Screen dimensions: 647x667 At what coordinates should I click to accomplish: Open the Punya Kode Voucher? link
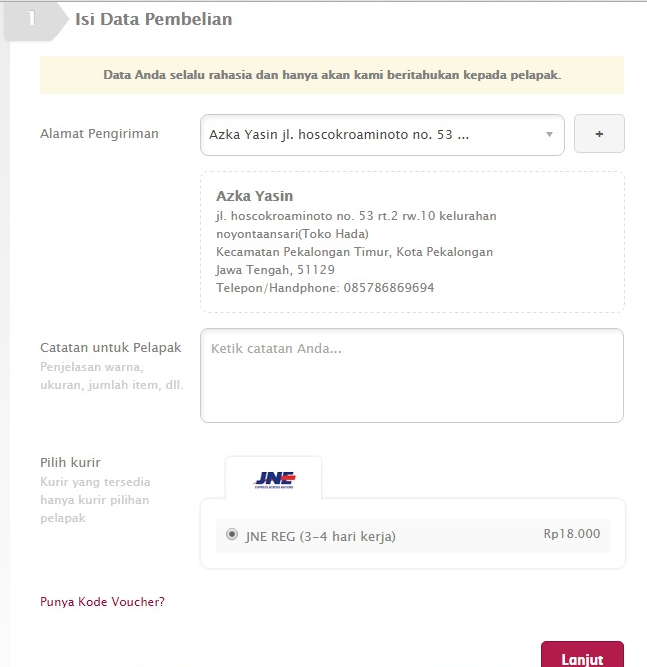point(102,601)
